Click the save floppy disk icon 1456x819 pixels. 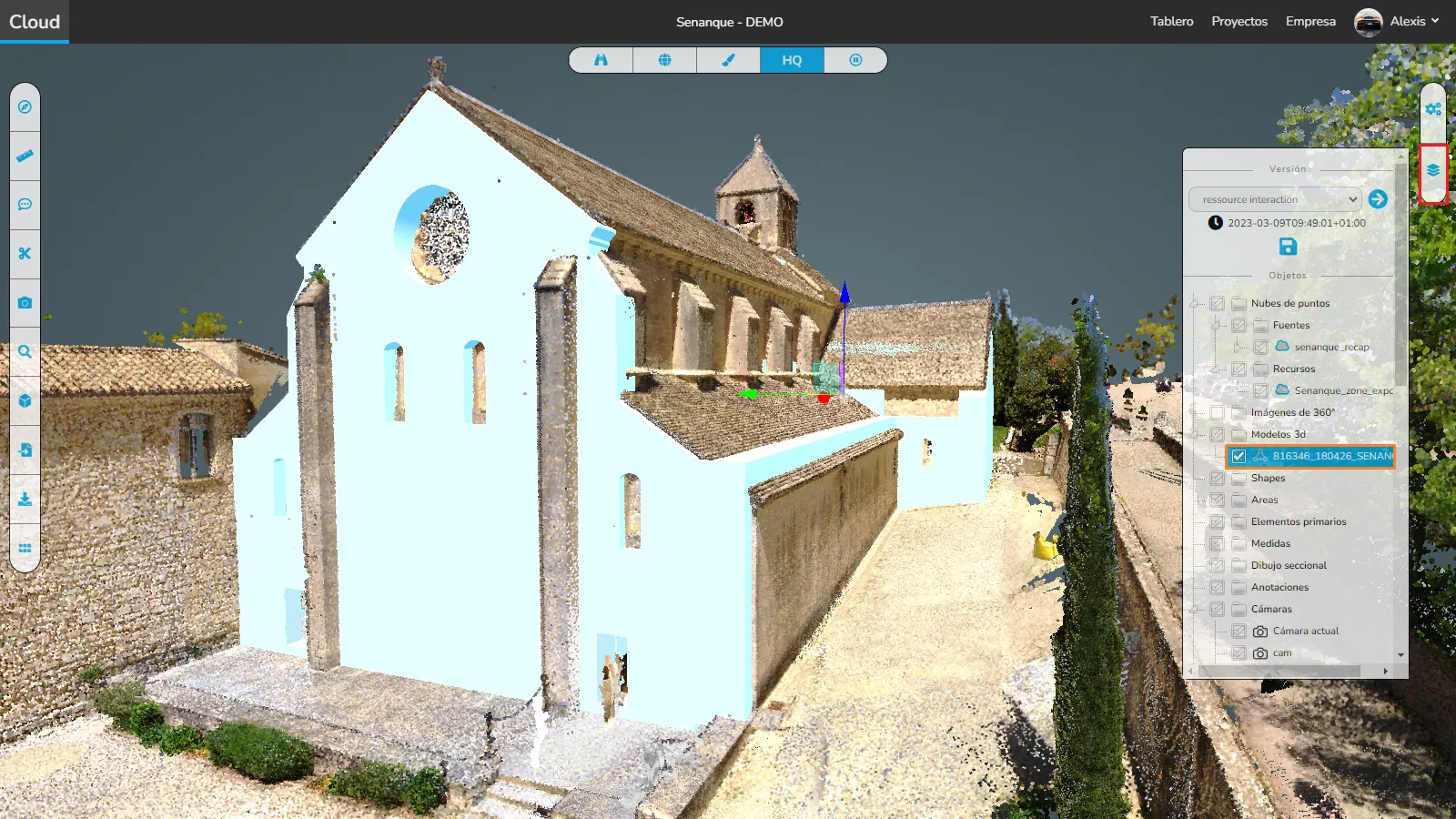[1288, 247]
